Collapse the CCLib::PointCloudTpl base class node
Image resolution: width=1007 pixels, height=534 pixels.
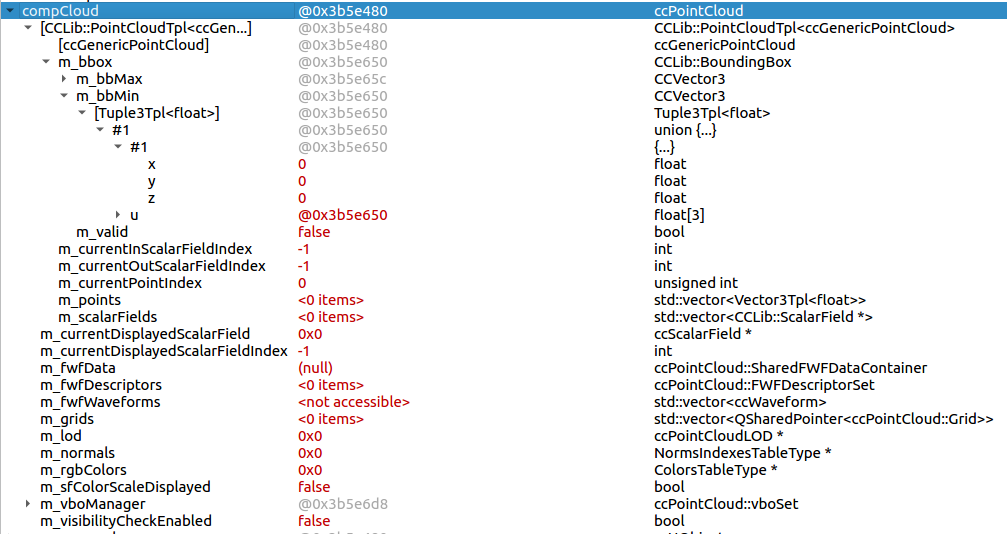tap(28, 28)
